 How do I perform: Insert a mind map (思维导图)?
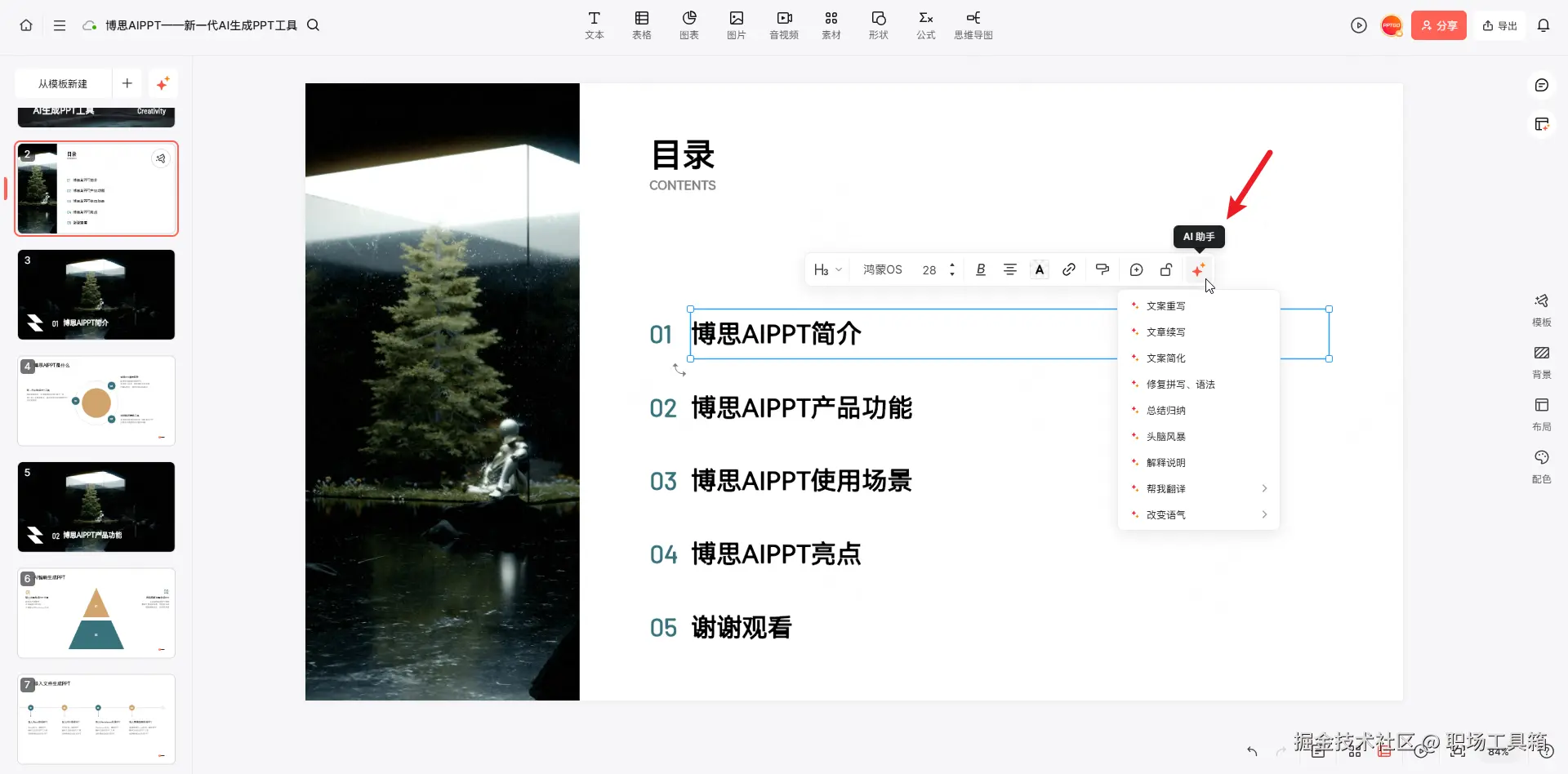tap(973, 25)
